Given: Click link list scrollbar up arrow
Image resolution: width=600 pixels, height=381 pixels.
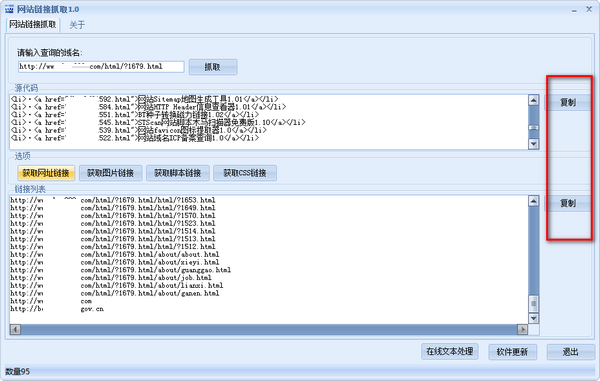Looking at the screenshot, I should coord(533,201).
